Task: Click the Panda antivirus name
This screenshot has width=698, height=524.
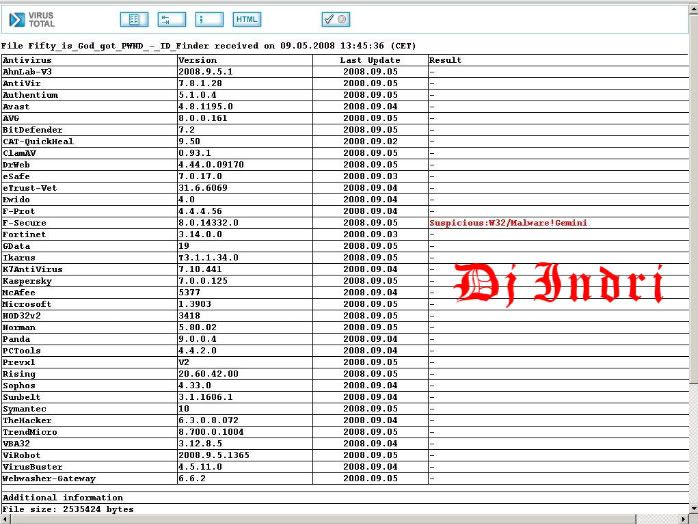Action: [16, 339]
